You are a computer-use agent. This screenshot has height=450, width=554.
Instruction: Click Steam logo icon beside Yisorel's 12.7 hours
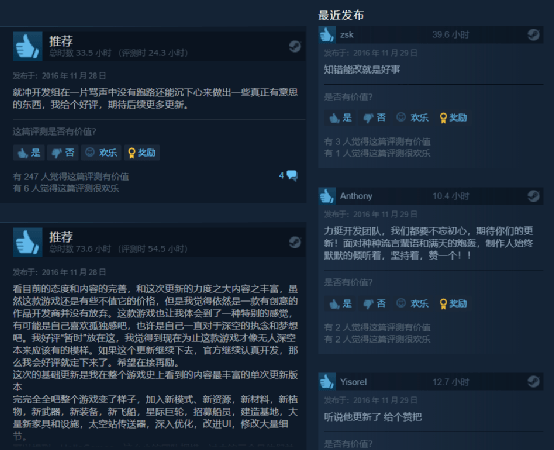[534, 381]
